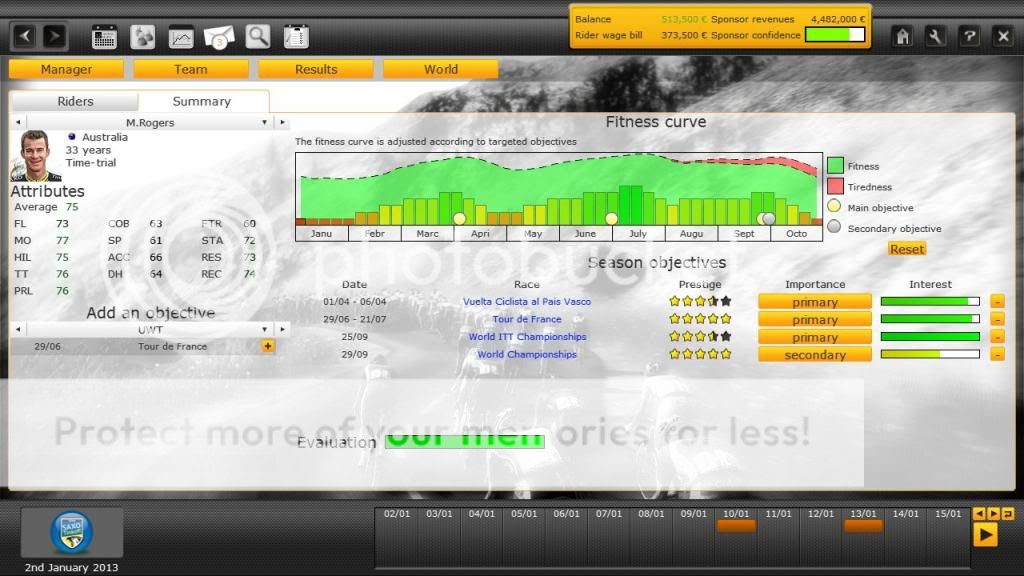Switch to the Riders tab
1024x576 pixels.
coord(75,101)
